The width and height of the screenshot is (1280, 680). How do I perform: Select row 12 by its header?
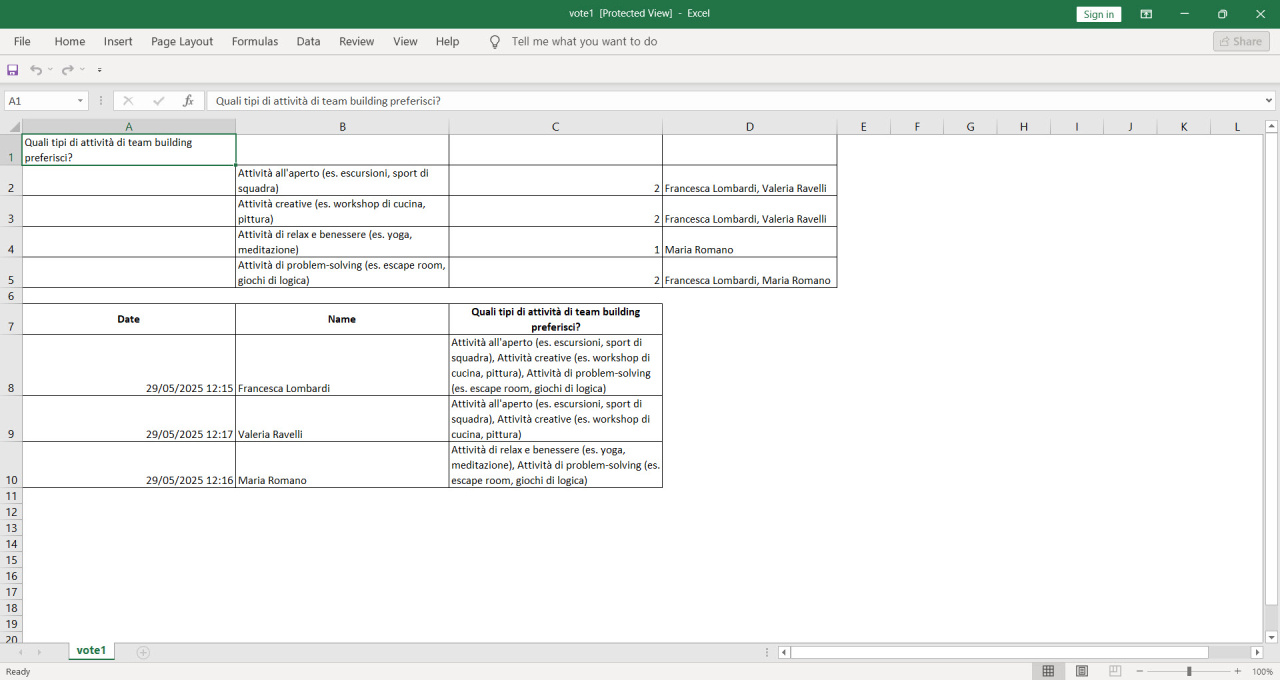(11, 512)
